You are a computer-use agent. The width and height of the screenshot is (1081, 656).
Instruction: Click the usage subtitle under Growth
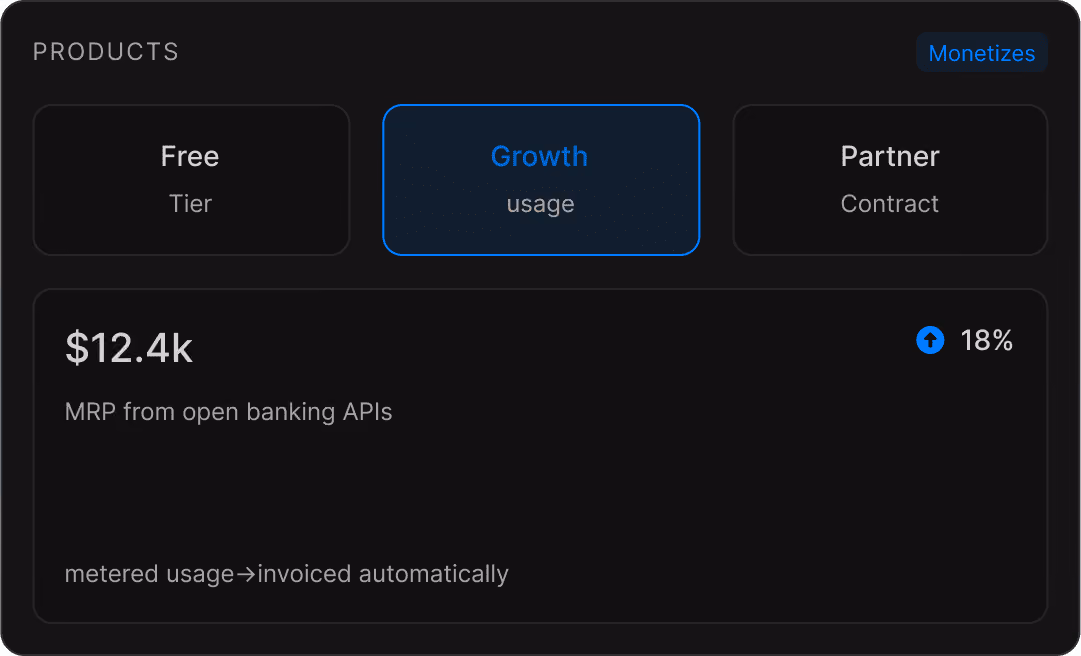[540, 204]
